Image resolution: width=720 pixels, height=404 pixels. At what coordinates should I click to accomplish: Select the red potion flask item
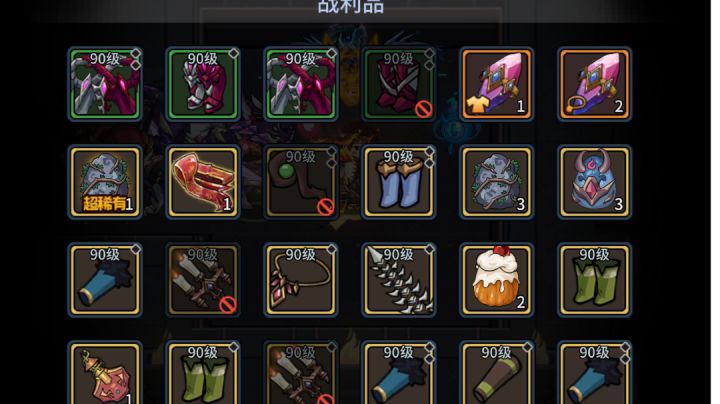105,373
